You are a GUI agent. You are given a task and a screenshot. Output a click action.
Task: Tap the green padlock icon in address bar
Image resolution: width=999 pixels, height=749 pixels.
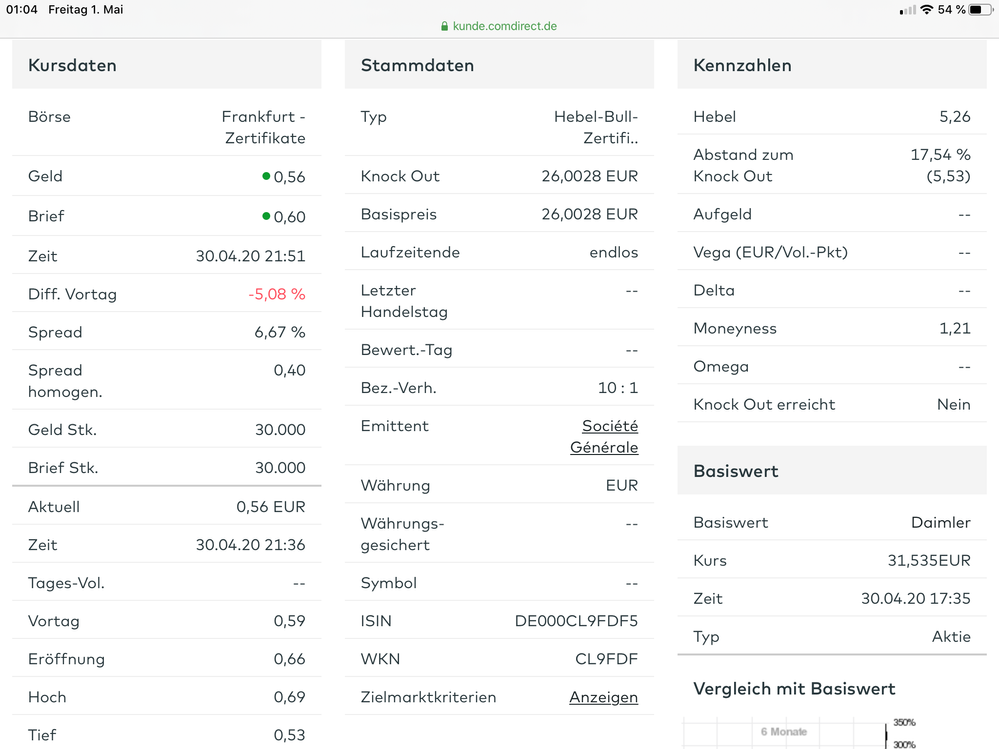pyautogui.click(x=445, y=26)
